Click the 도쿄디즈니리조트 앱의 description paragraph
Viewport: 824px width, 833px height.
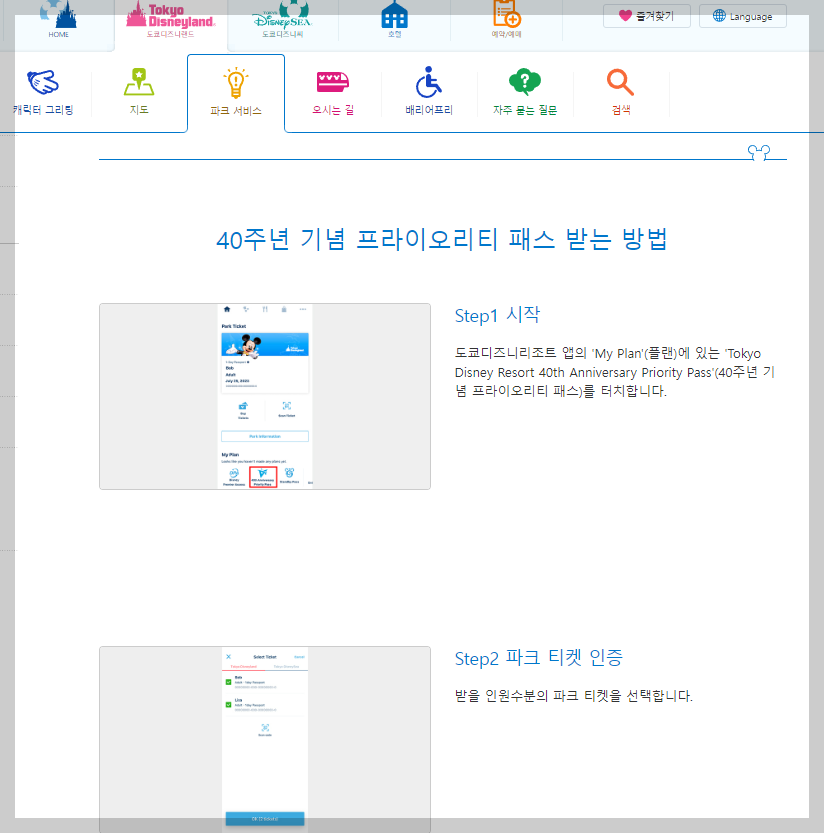click(615, 372)
